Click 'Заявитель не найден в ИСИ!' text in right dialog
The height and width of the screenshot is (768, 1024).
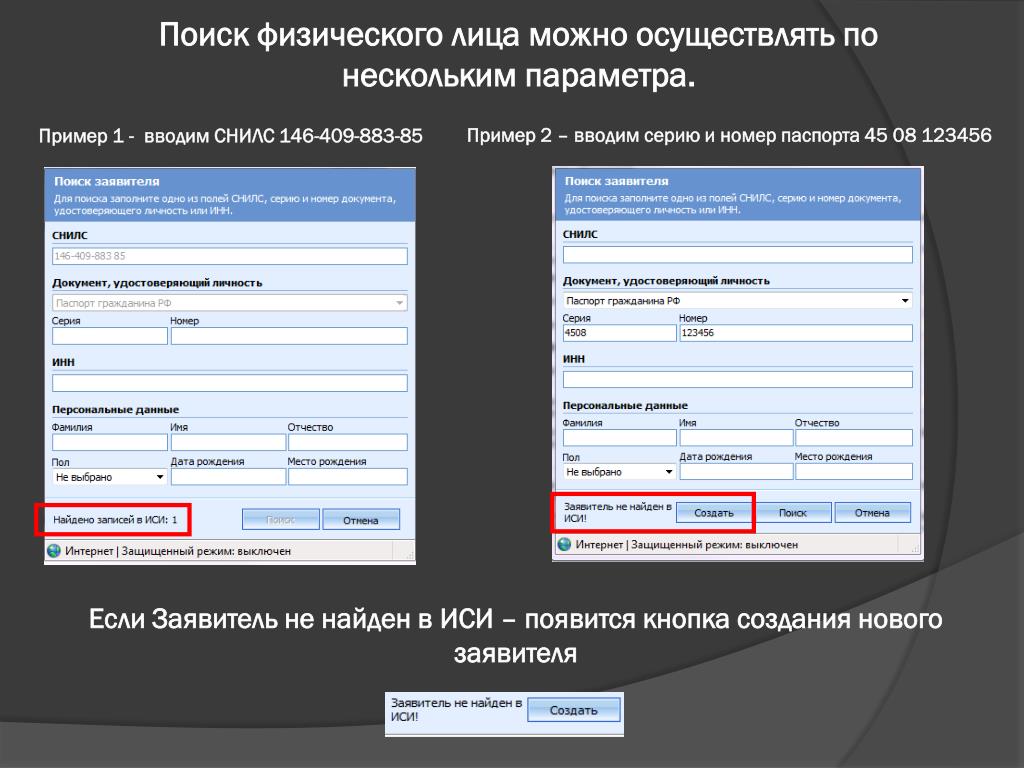click(617, 513)
